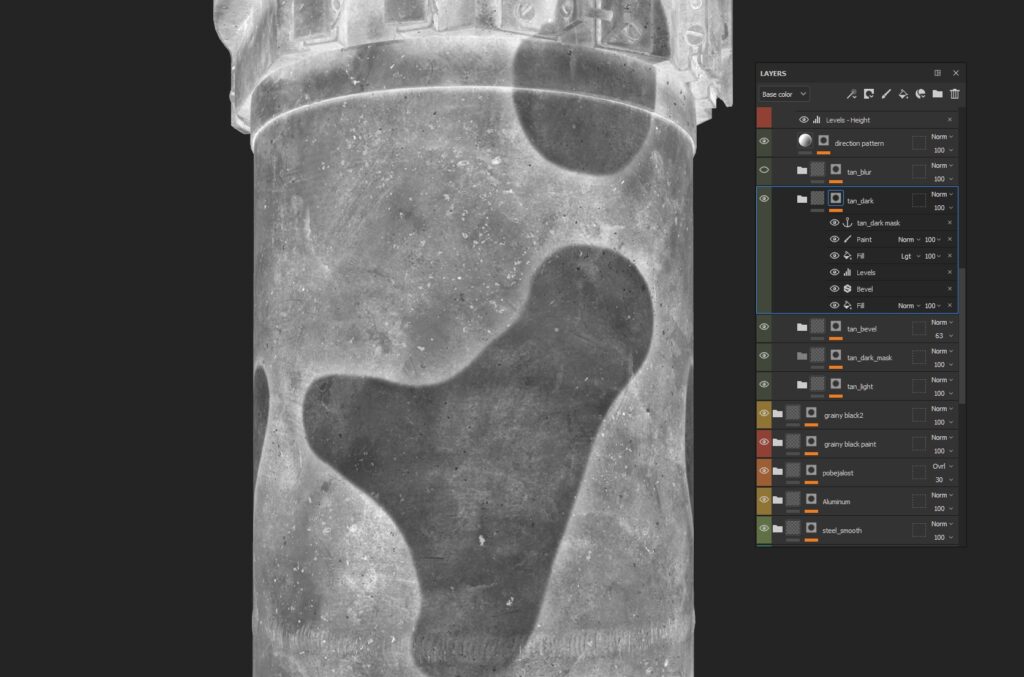Click the add smart material icon
Screen dimensions: 1024x677
point(920,94)
